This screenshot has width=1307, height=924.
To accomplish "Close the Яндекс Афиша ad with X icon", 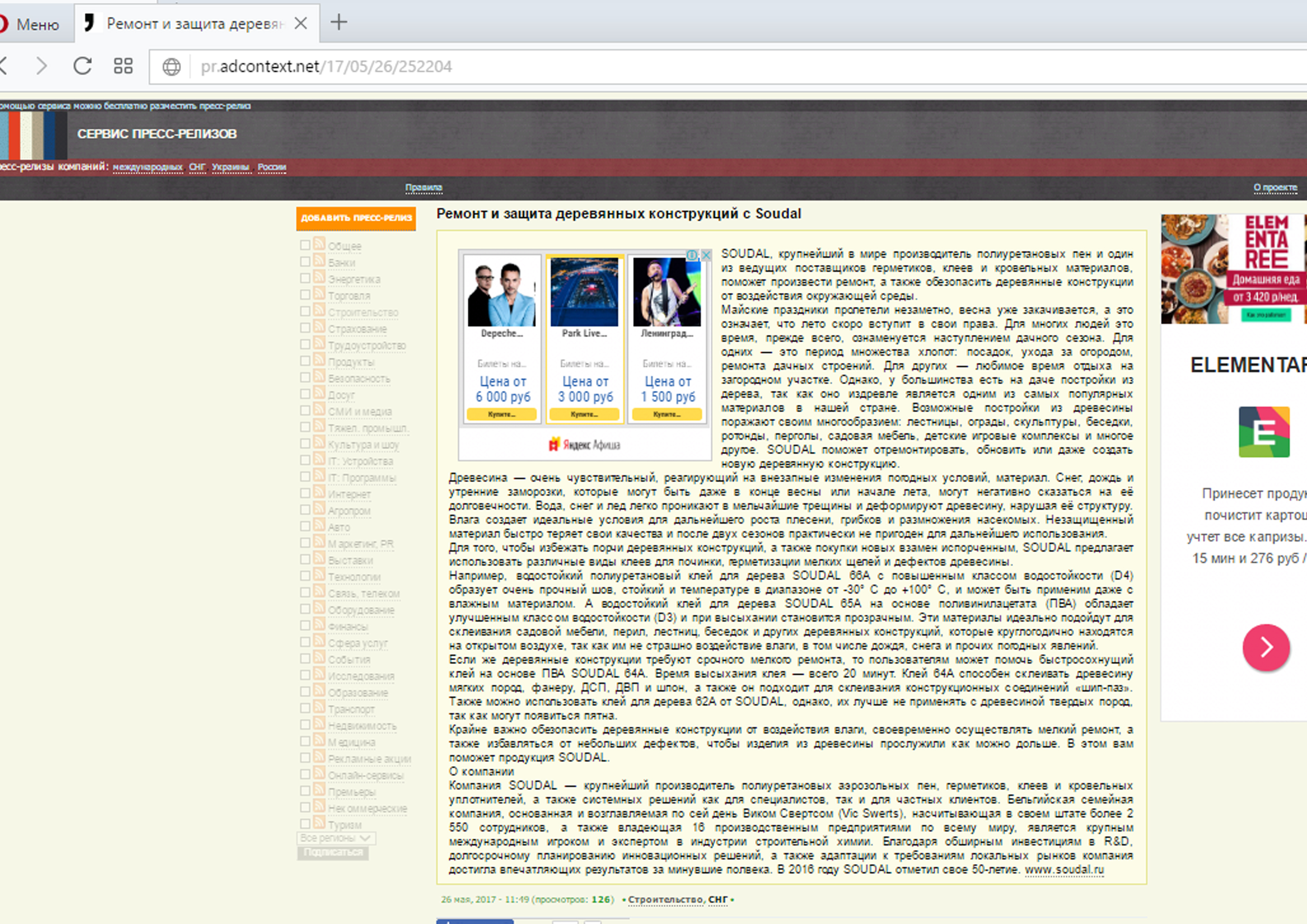I will pyautogui.click(x=706, y=255).
